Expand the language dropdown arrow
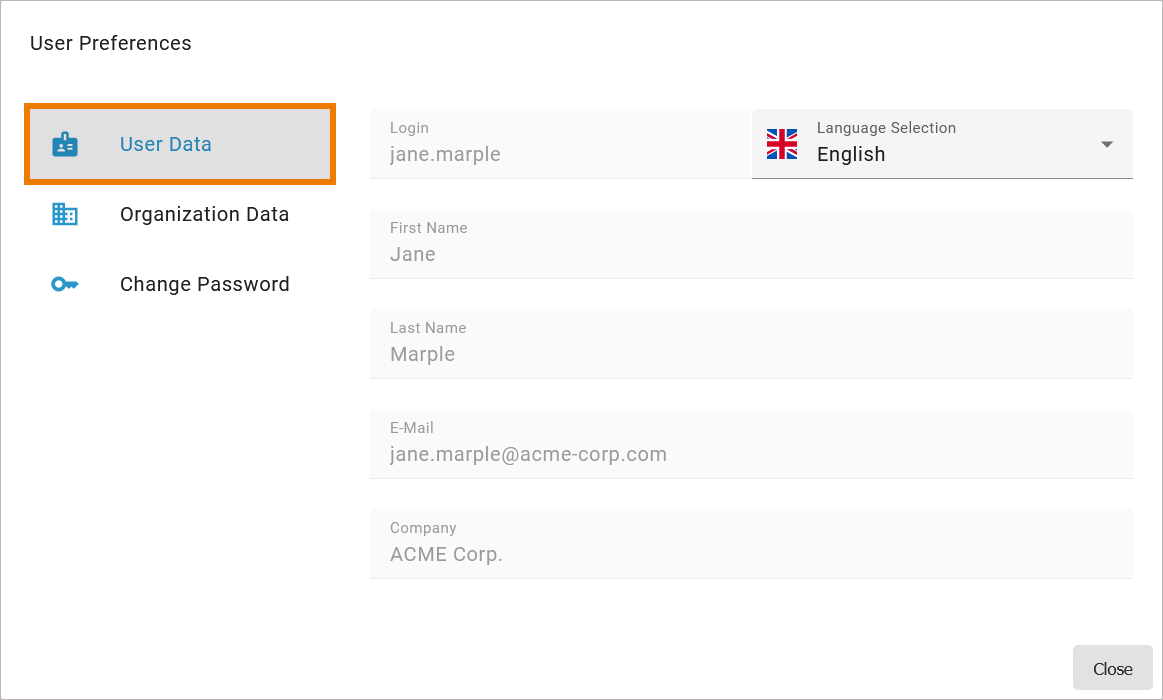 pyautogui.click(x=1107, y=144)
